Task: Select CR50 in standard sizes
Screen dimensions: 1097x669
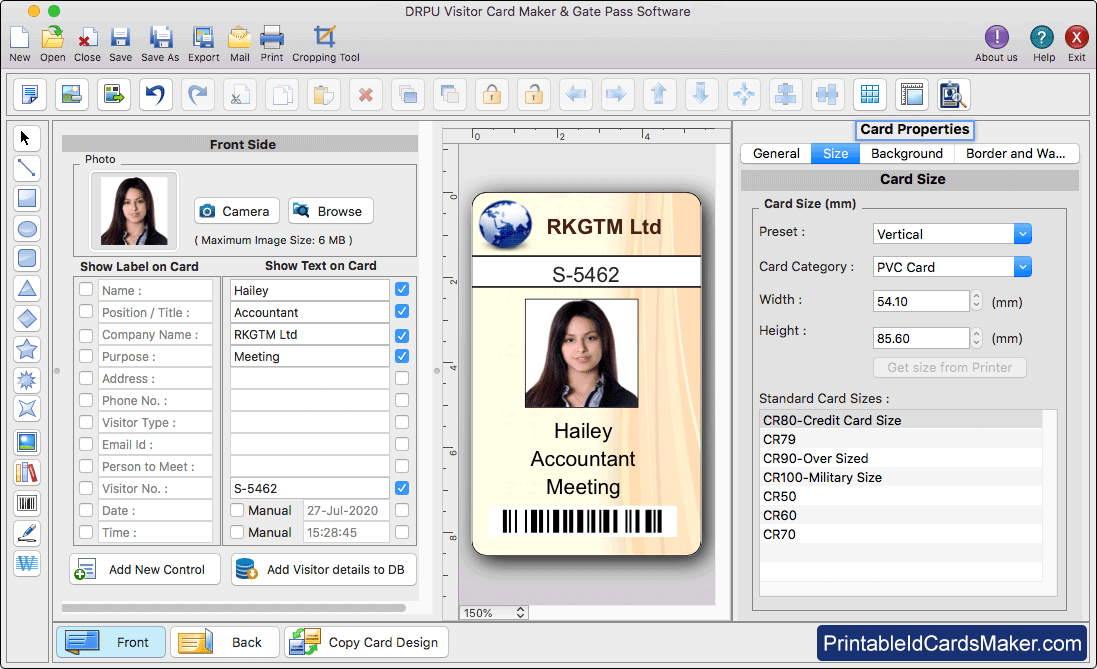Action: pos(900,495)
